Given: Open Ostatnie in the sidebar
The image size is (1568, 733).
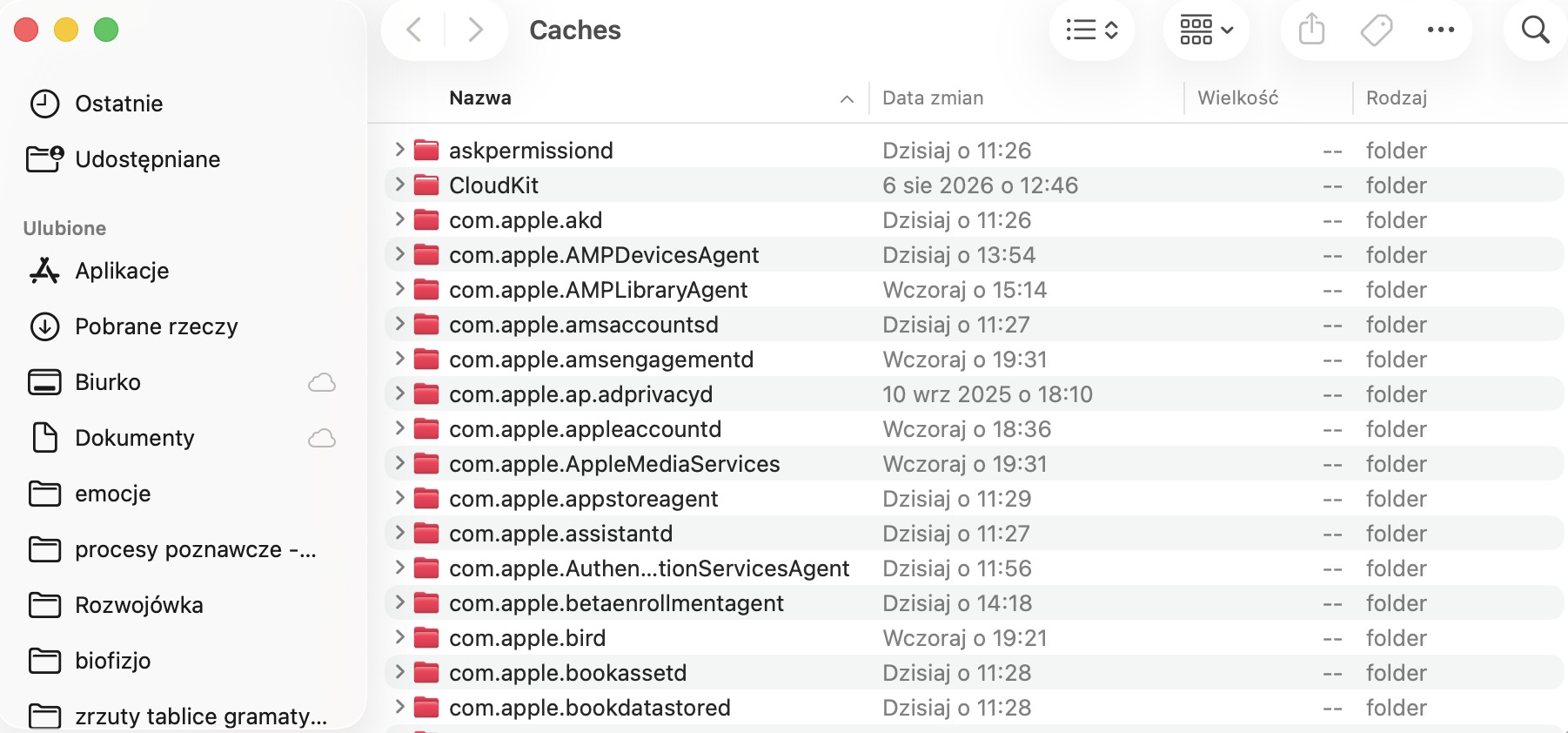Looking at the screenshot, I should tap(118, 104).
